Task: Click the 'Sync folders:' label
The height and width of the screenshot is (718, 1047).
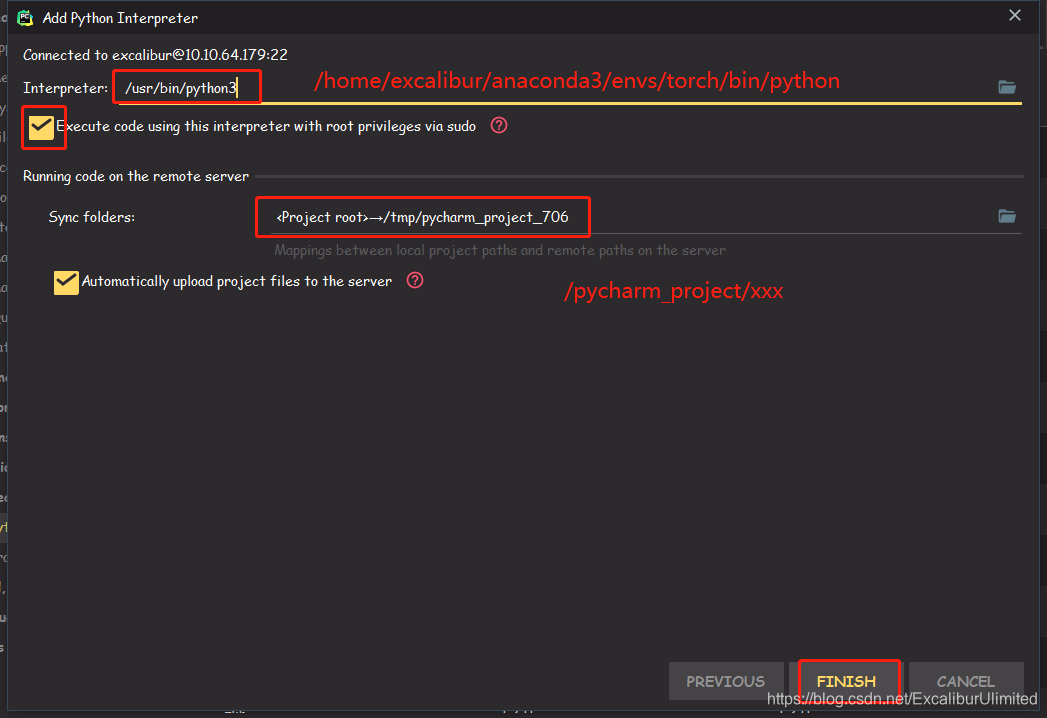Action: [x=91, y=217]
